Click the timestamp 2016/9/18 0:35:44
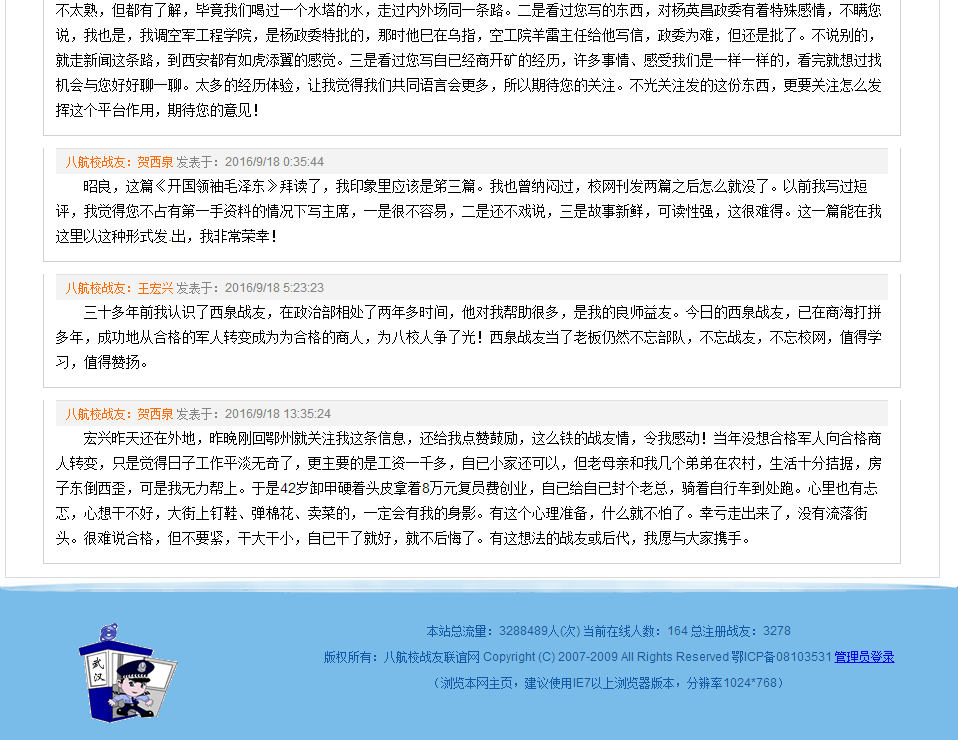Screen dimensions: 958x740 [x=274, y=162]
